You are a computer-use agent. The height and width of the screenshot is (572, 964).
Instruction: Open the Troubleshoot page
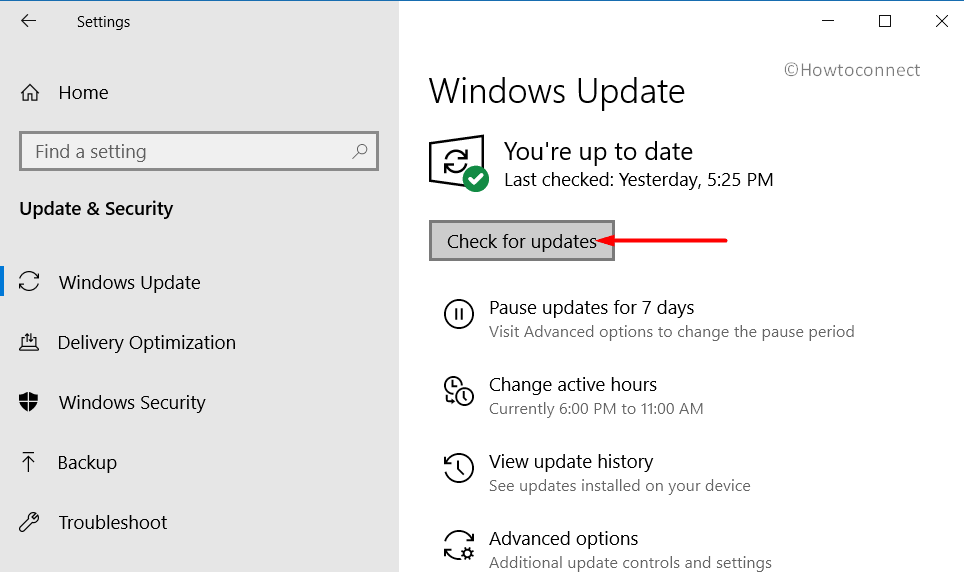click(113, 523)
